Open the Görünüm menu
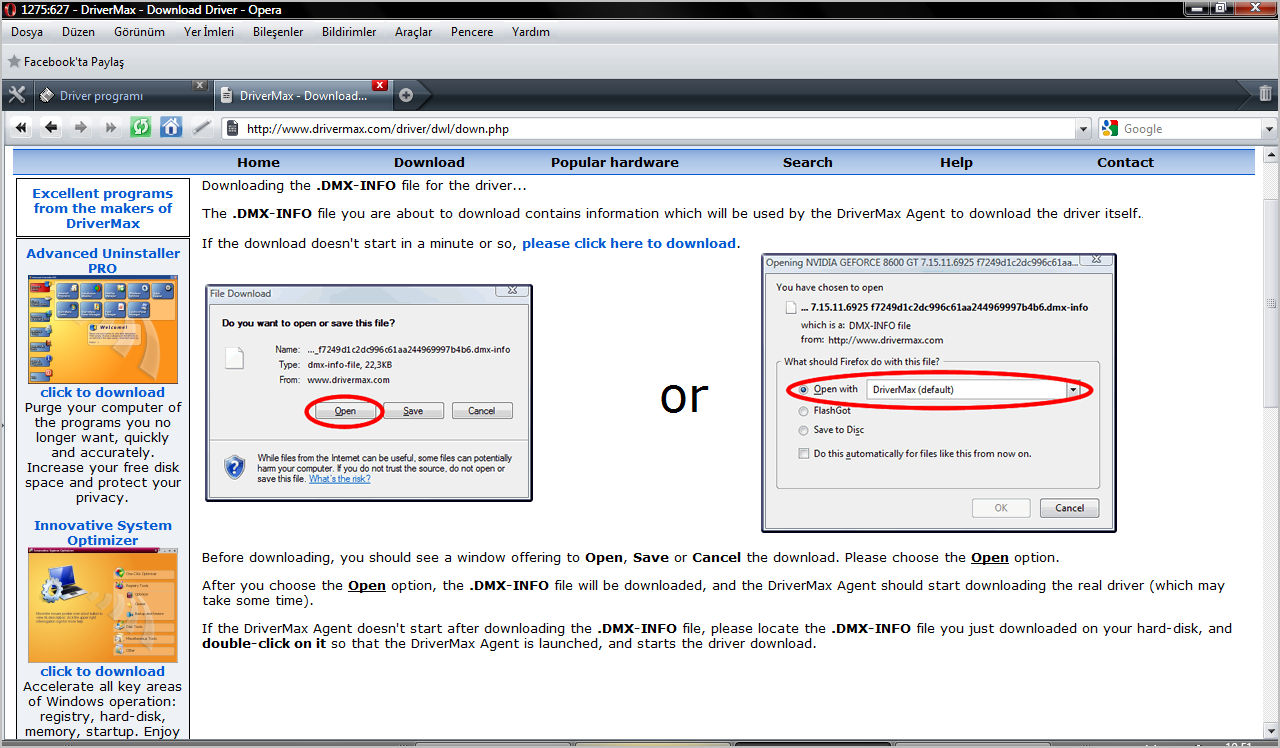Screen dimensions: 1280x748 coord(139,32)
